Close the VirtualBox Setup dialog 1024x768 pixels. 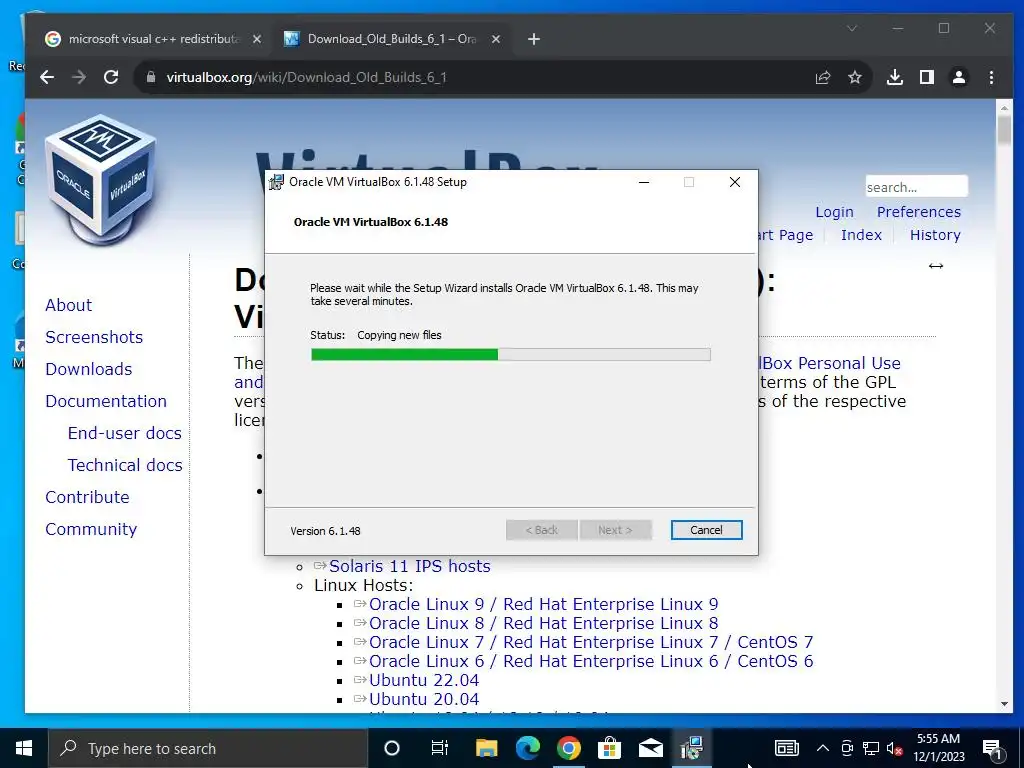click(x=735, y=182)
